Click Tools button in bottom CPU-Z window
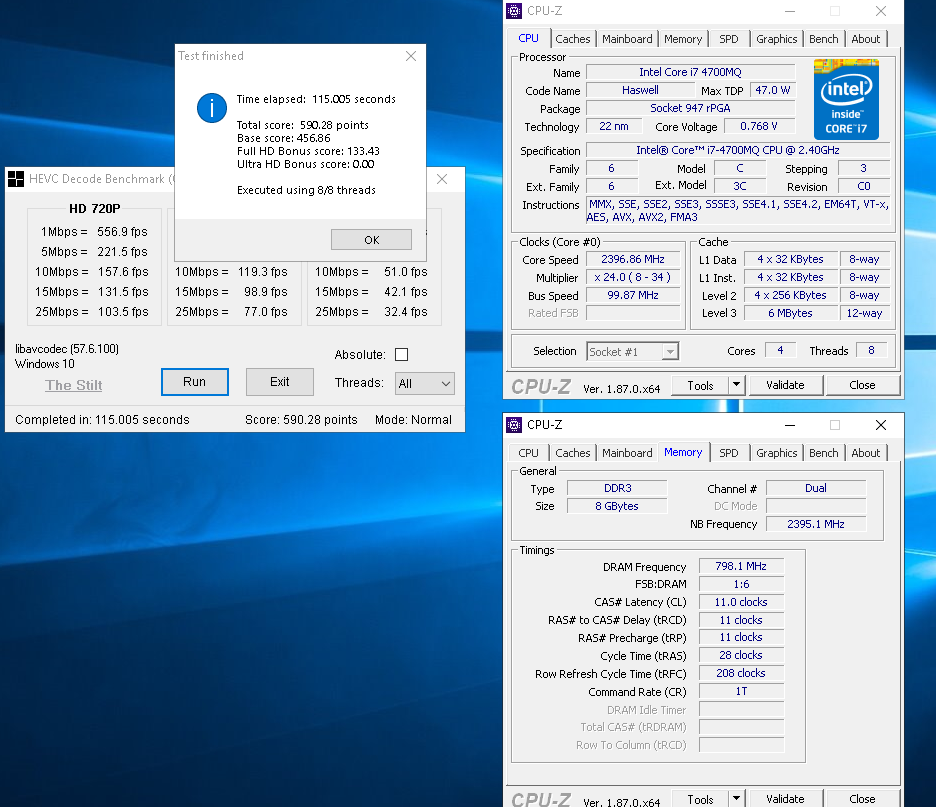936x807 pixels. click(700, 799)
